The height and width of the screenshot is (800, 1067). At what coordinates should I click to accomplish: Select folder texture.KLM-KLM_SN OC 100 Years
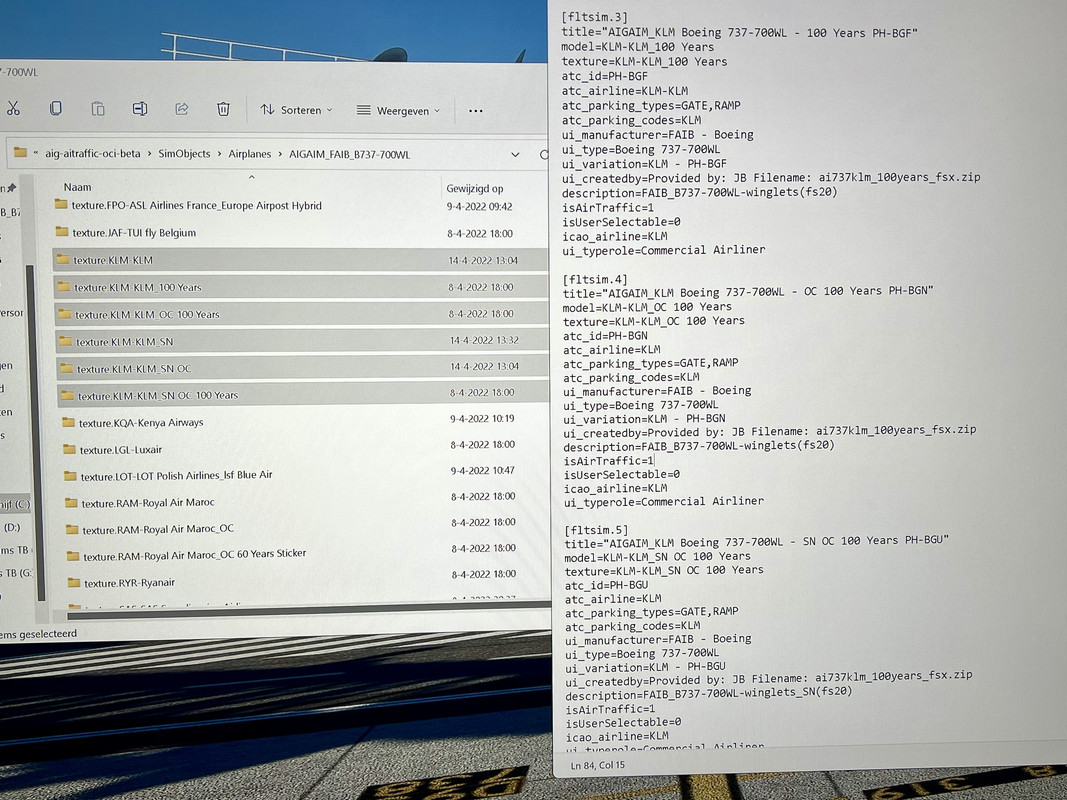point(303,395)
